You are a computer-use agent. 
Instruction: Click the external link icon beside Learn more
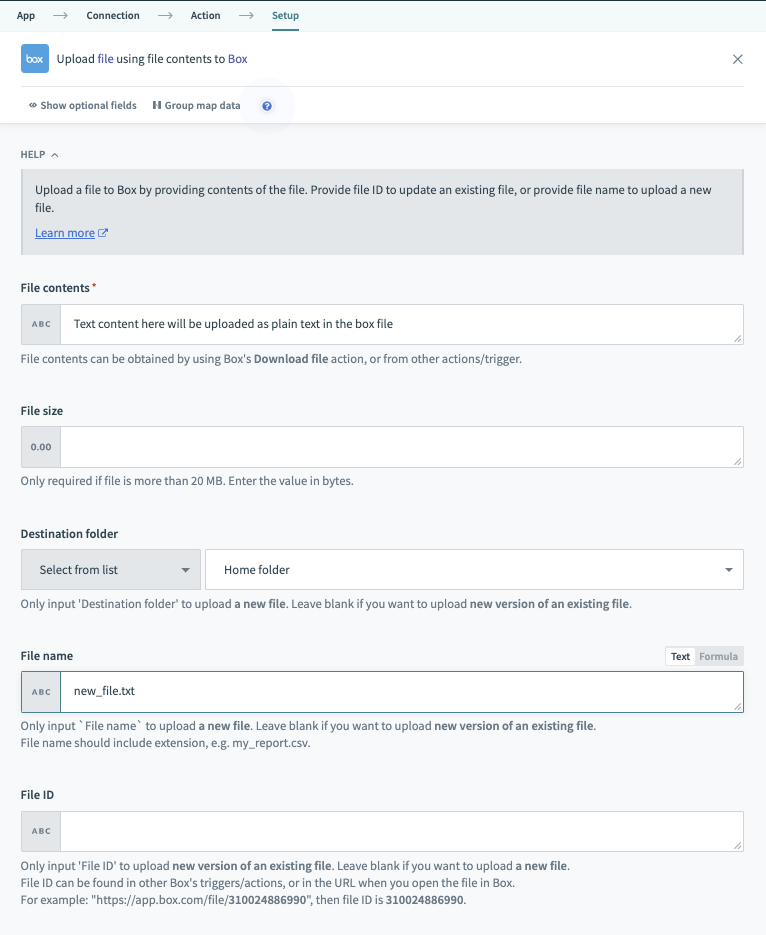tap(103, 234)
